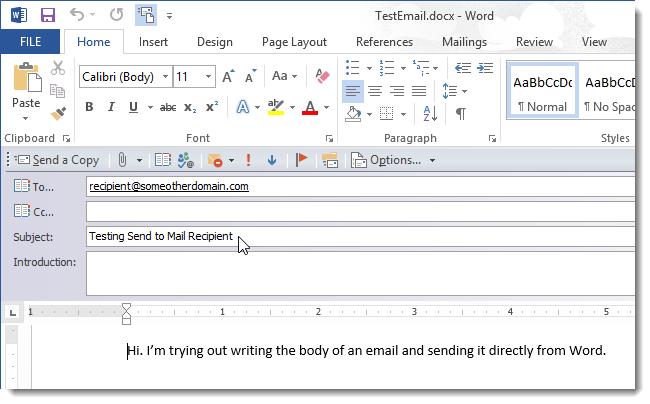Set Low Importance blue down arrow
Image resolution: width=650 pixels, height=404 pixels.
[x=272, y=160]
